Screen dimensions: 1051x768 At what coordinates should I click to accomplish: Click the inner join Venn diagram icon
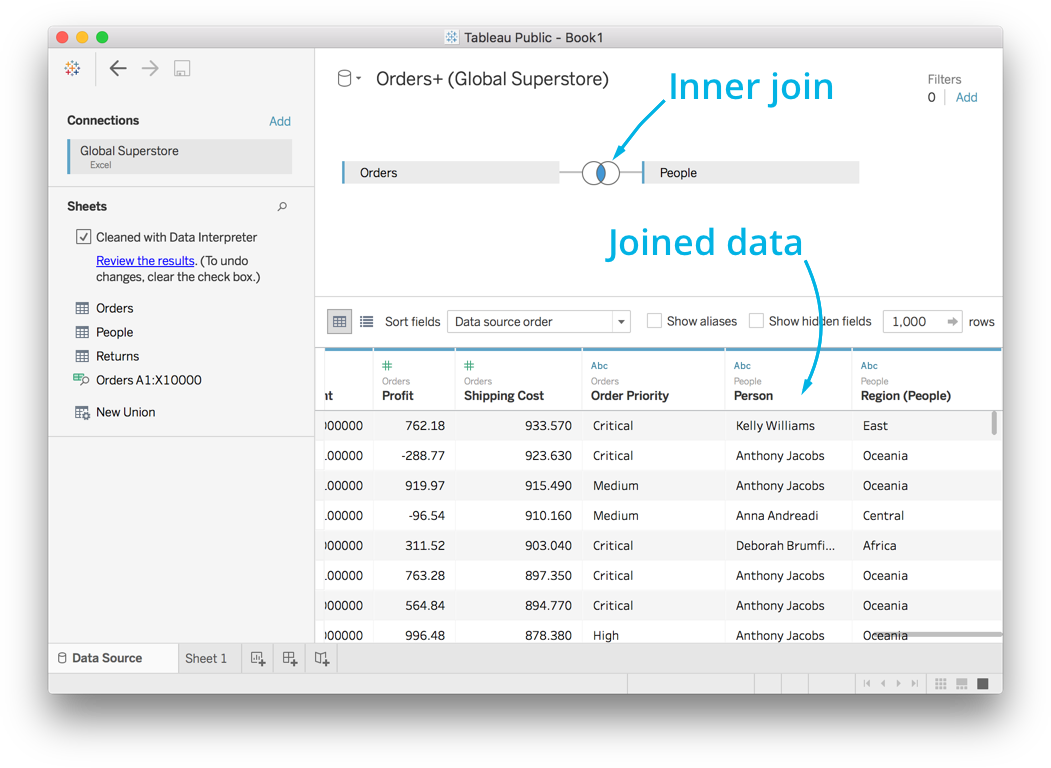coord(601,173)
